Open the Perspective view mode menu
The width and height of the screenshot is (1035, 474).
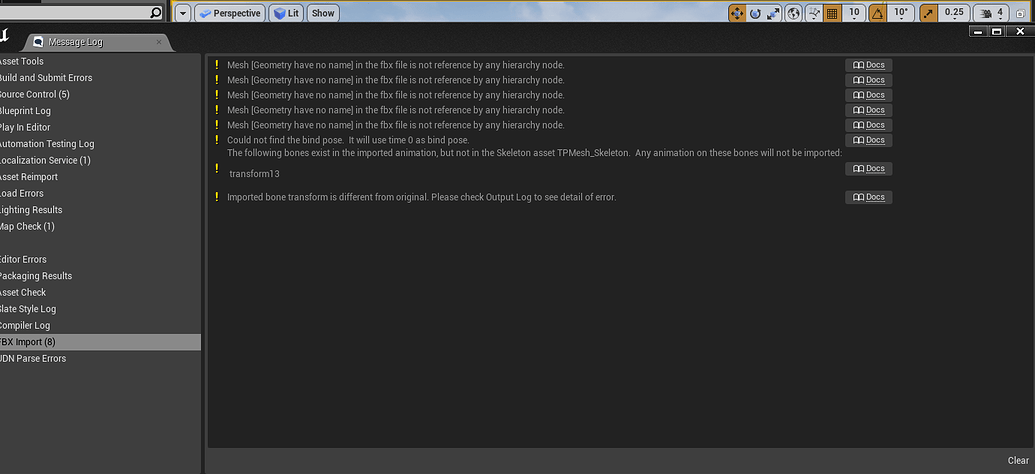pos(229,13)
